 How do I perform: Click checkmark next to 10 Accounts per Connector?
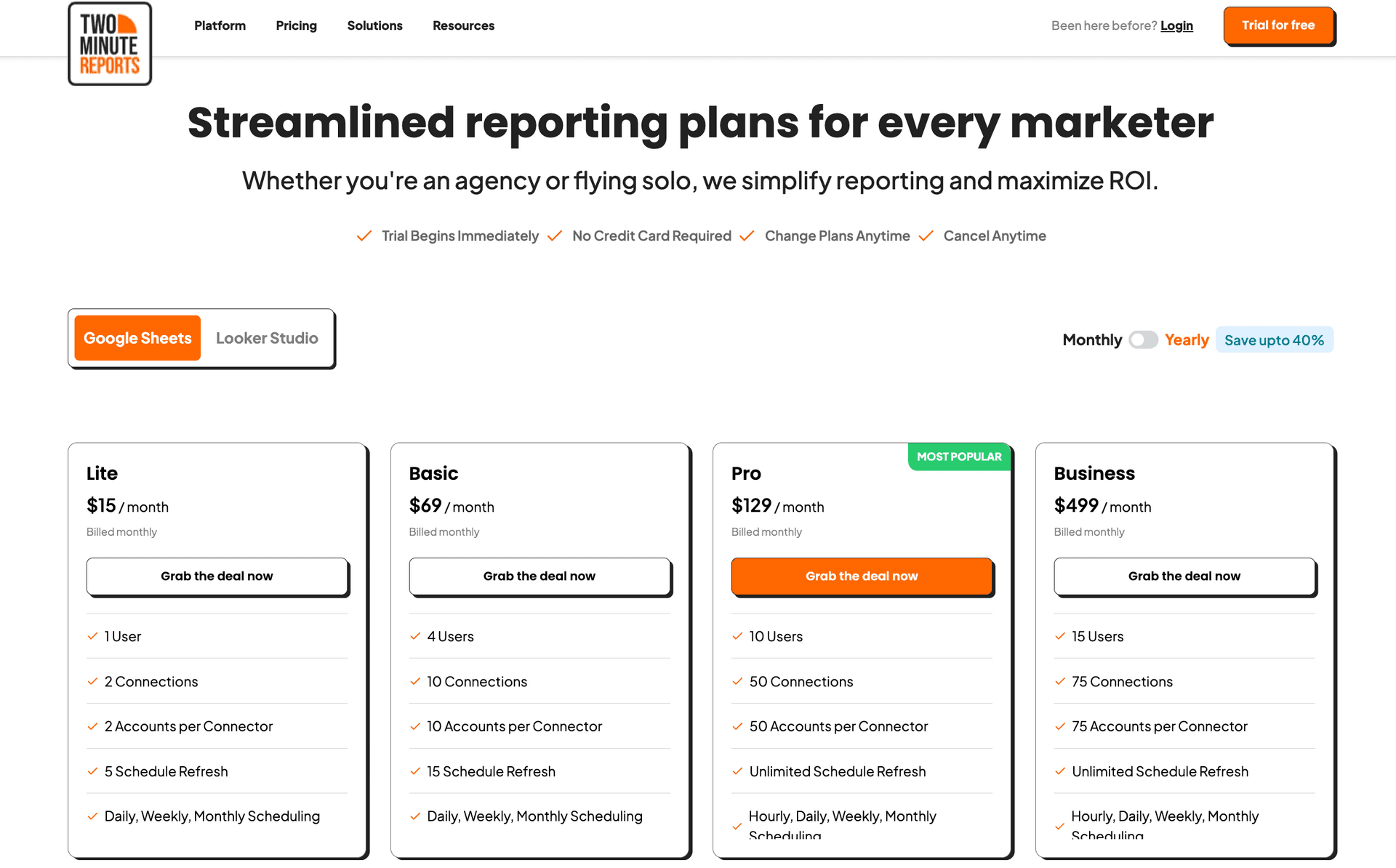[x=415, y=726]
